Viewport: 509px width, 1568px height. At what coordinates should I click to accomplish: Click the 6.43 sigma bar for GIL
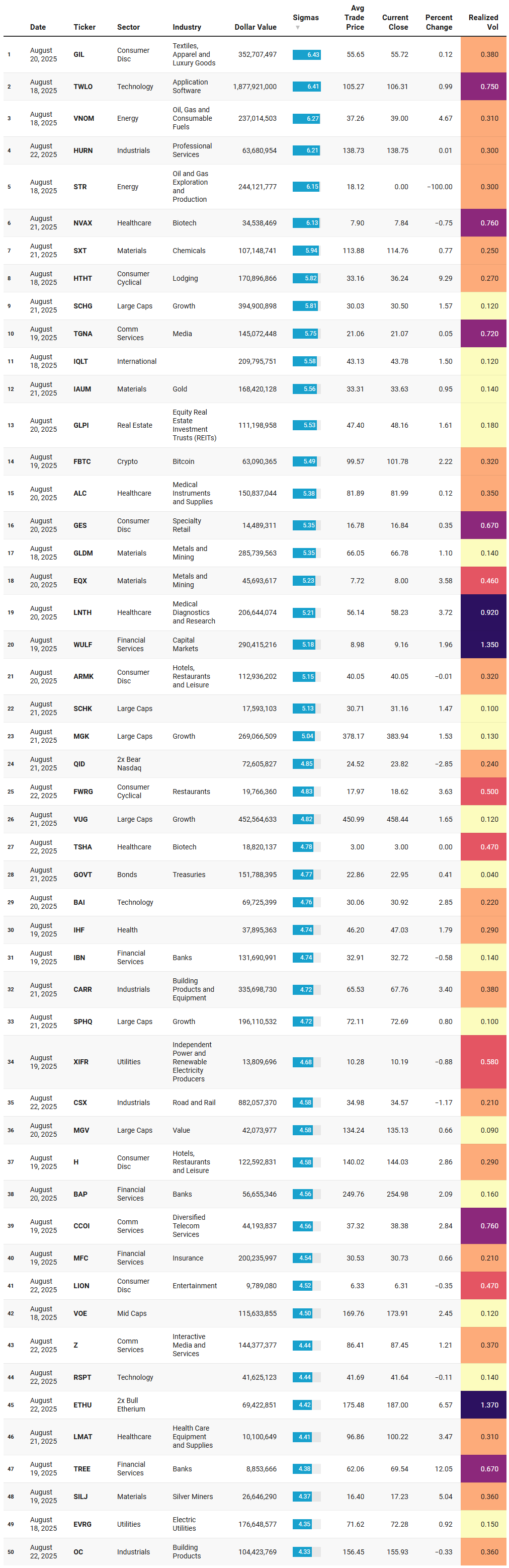[x=306, y=55]
